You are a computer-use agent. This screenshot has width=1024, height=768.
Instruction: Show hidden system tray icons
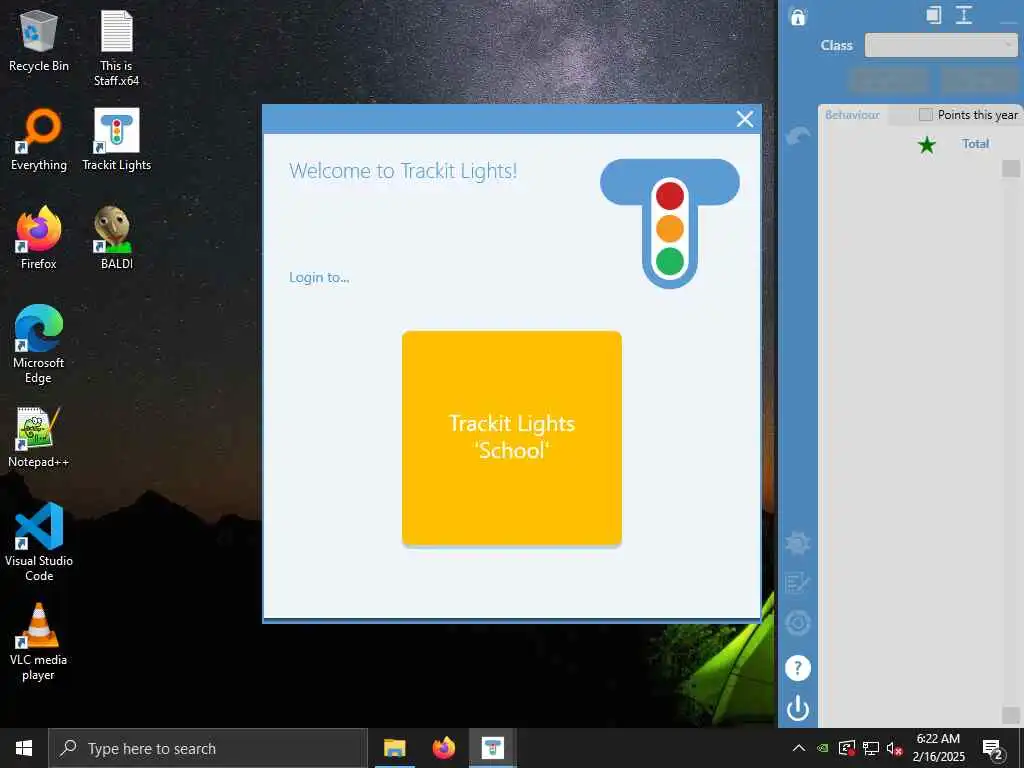click(x=799, y=748)
